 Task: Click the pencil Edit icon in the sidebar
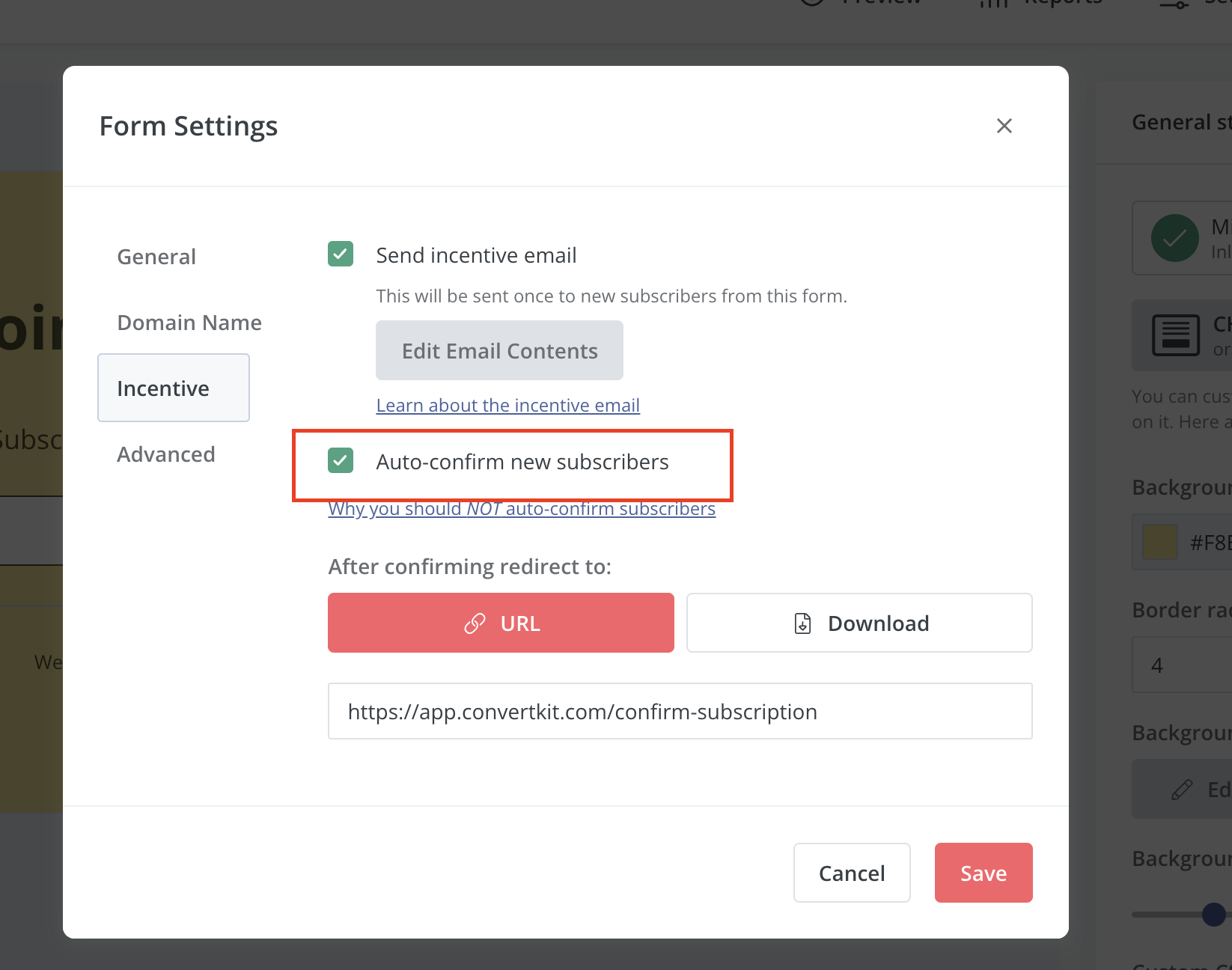(x=1181, y=789)
